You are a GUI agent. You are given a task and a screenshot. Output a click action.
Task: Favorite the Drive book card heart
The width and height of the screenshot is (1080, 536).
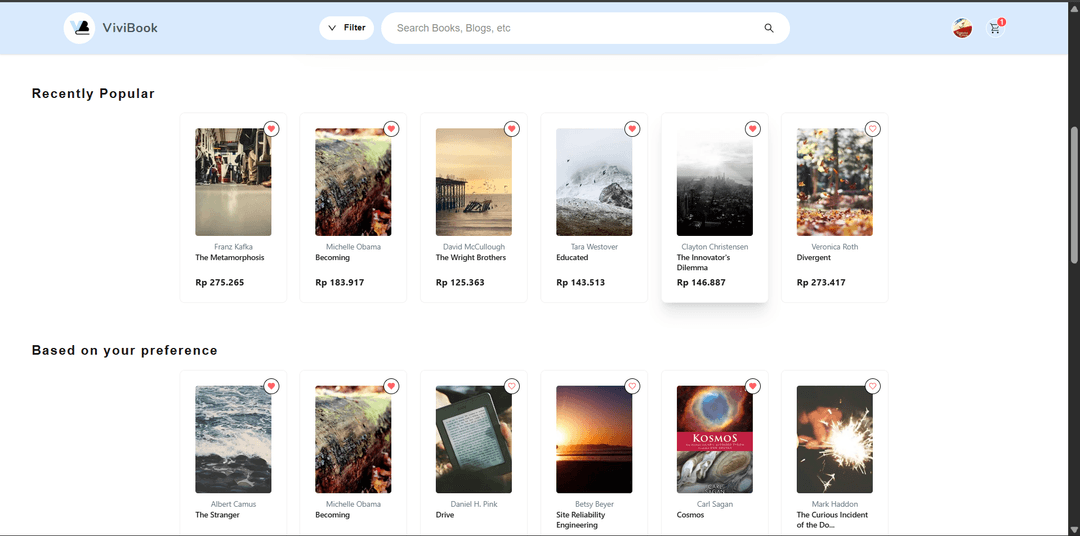coord(512,386)
